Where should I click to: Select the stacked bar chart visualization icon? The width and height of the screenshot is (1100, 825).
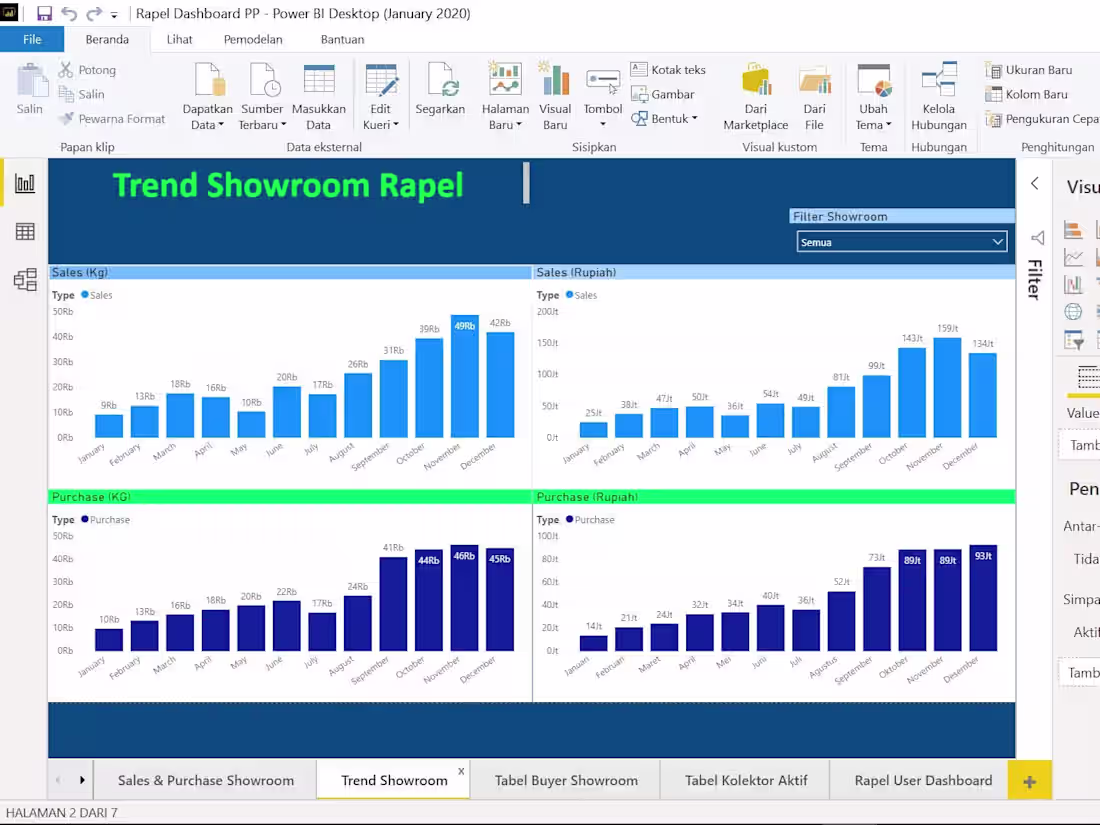(x=1073, y=229)
